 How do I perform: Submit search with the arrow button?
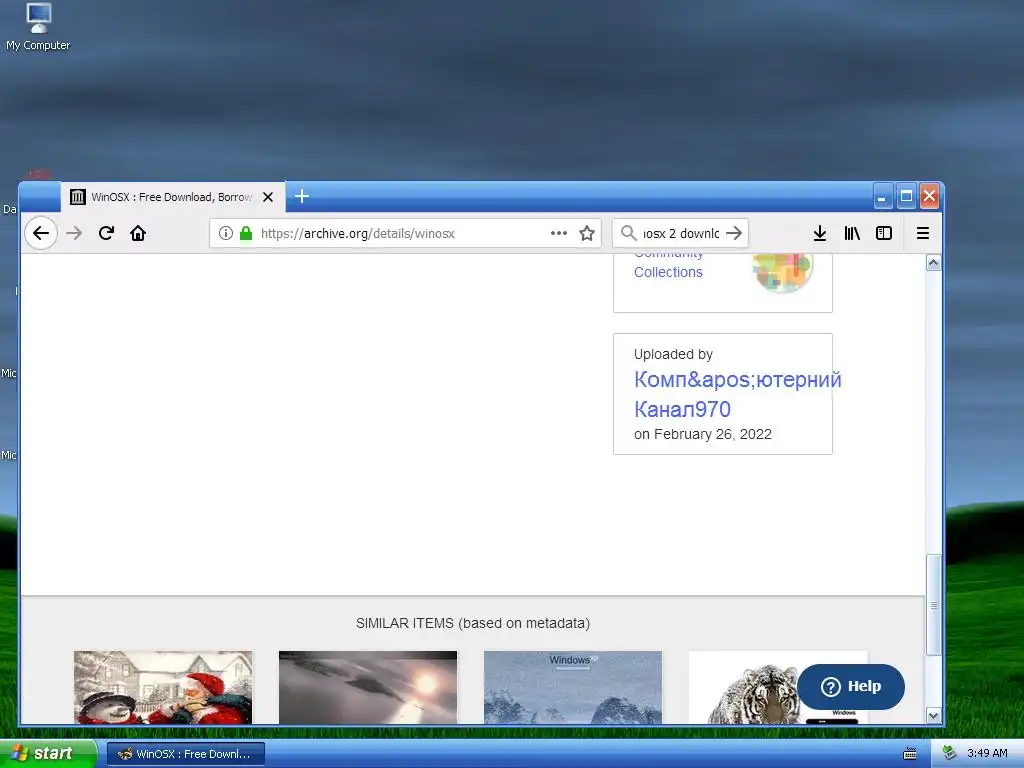pyautogui.click(x=734, y=233)
